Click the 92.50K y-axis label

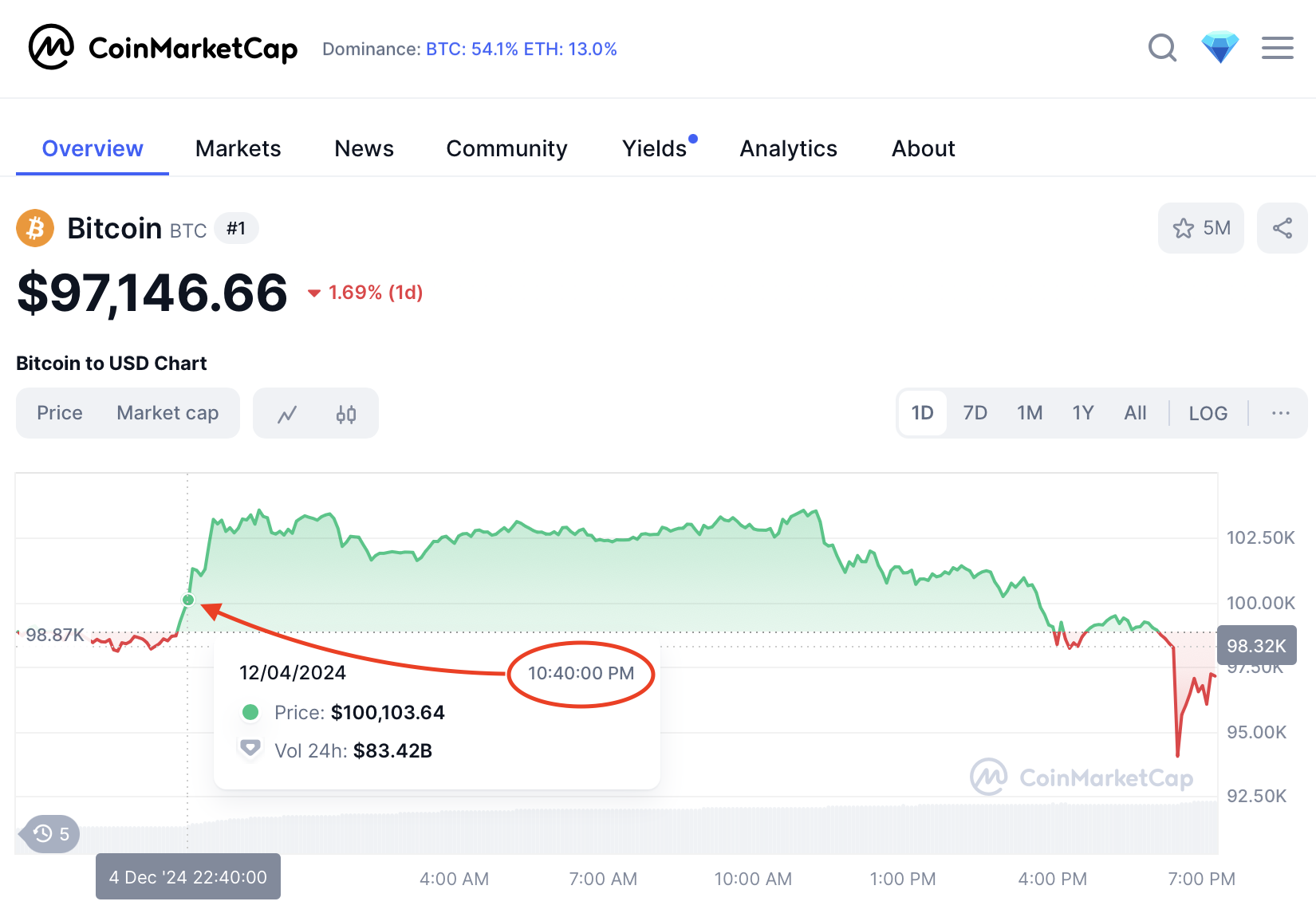pyautogui.click(x=1257, y=796)
